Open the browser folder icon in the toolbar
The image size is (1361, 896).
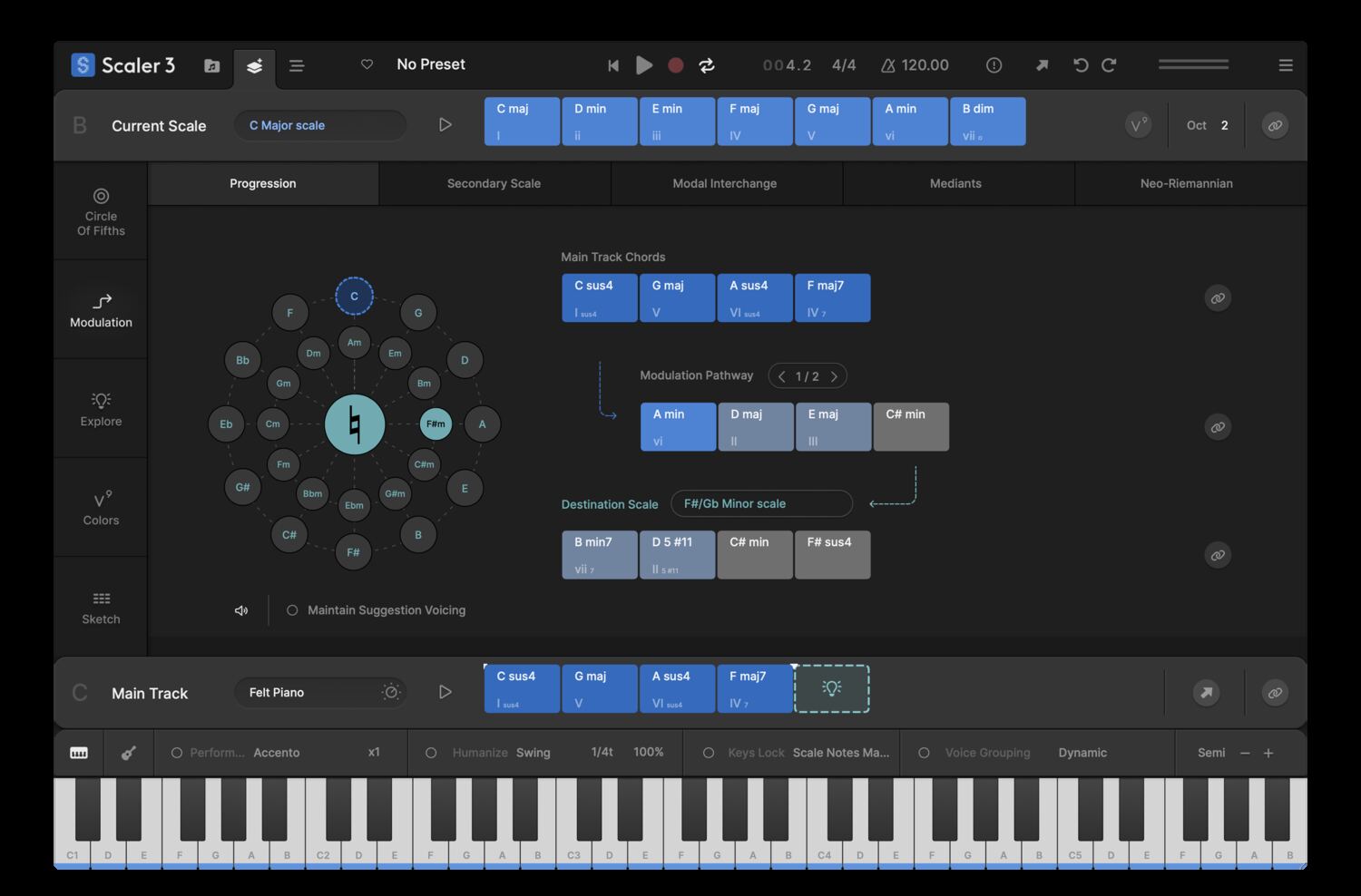(211, 66)
